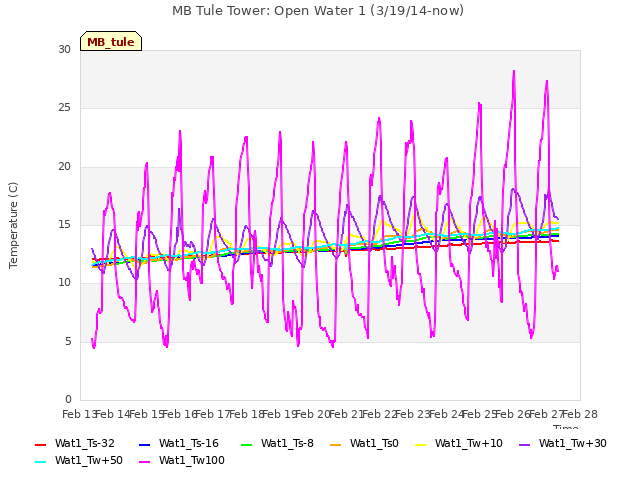Viewport: 640px width, 480px height.
Task: Click the magenta Wat1_Tw100 legend swatch
Action: coord(144,462)
